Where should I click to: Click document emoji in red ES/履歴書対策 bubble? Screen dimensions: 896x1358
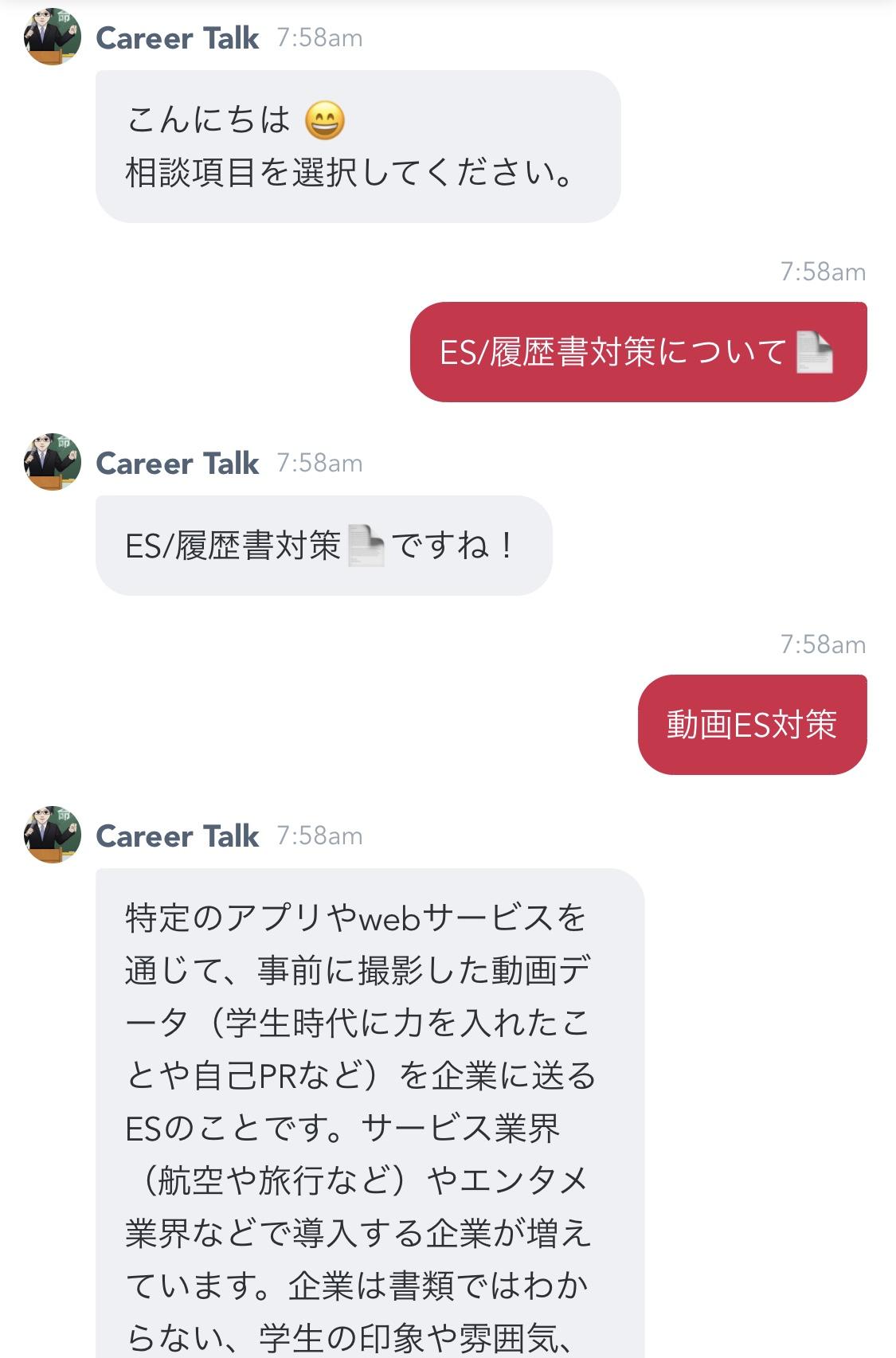point(815,351)
